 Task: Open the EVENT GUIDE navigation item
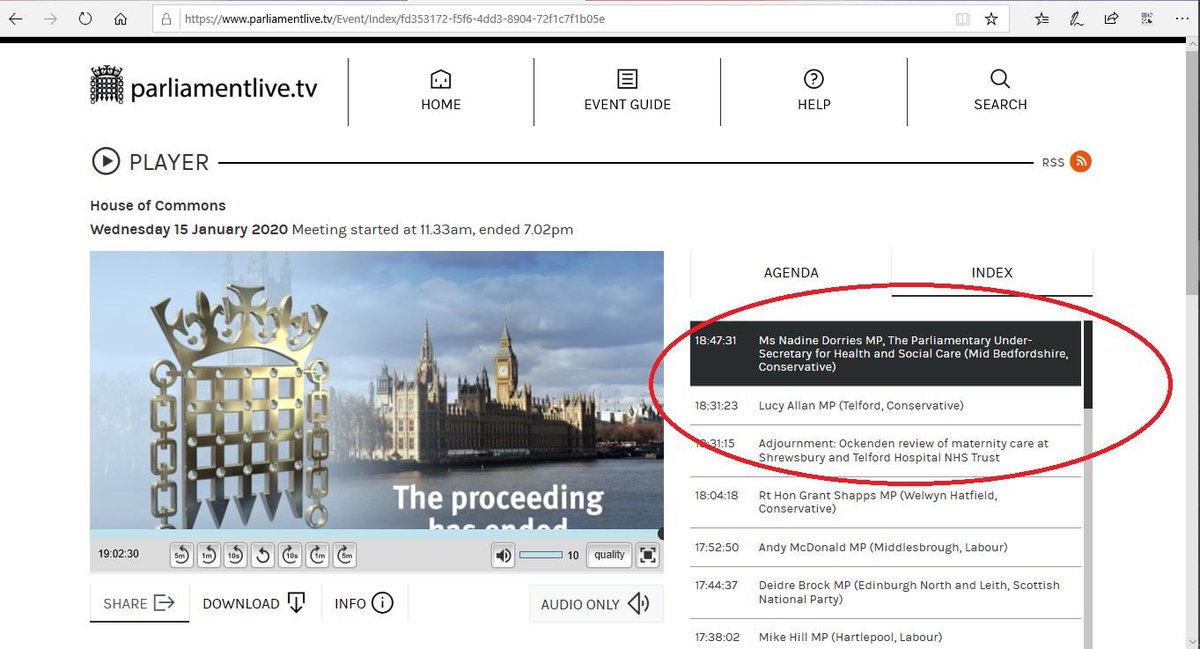coord(627,91)
